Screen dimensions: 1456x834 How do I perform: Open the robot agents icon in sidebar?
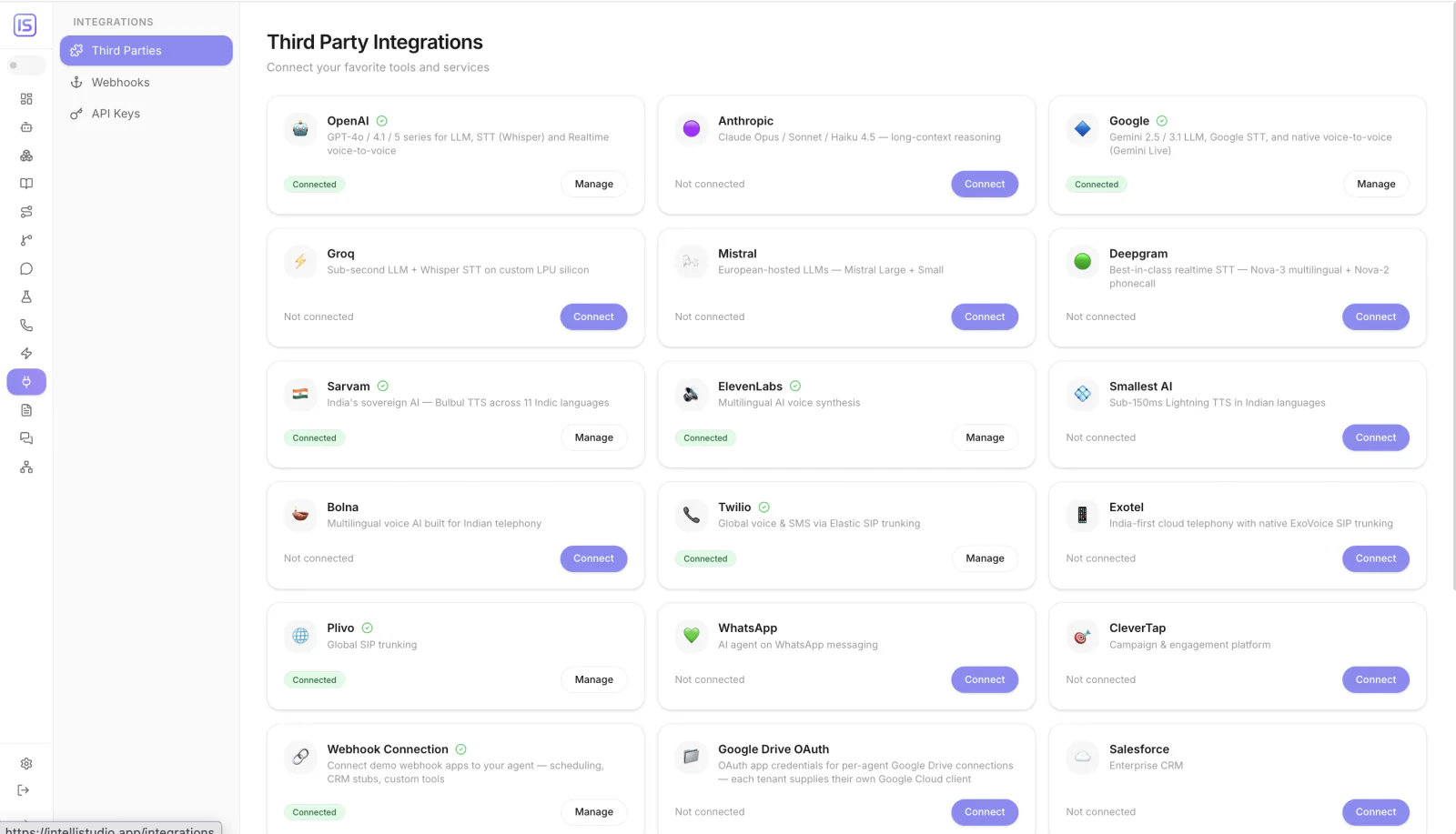tap(26, 127)
